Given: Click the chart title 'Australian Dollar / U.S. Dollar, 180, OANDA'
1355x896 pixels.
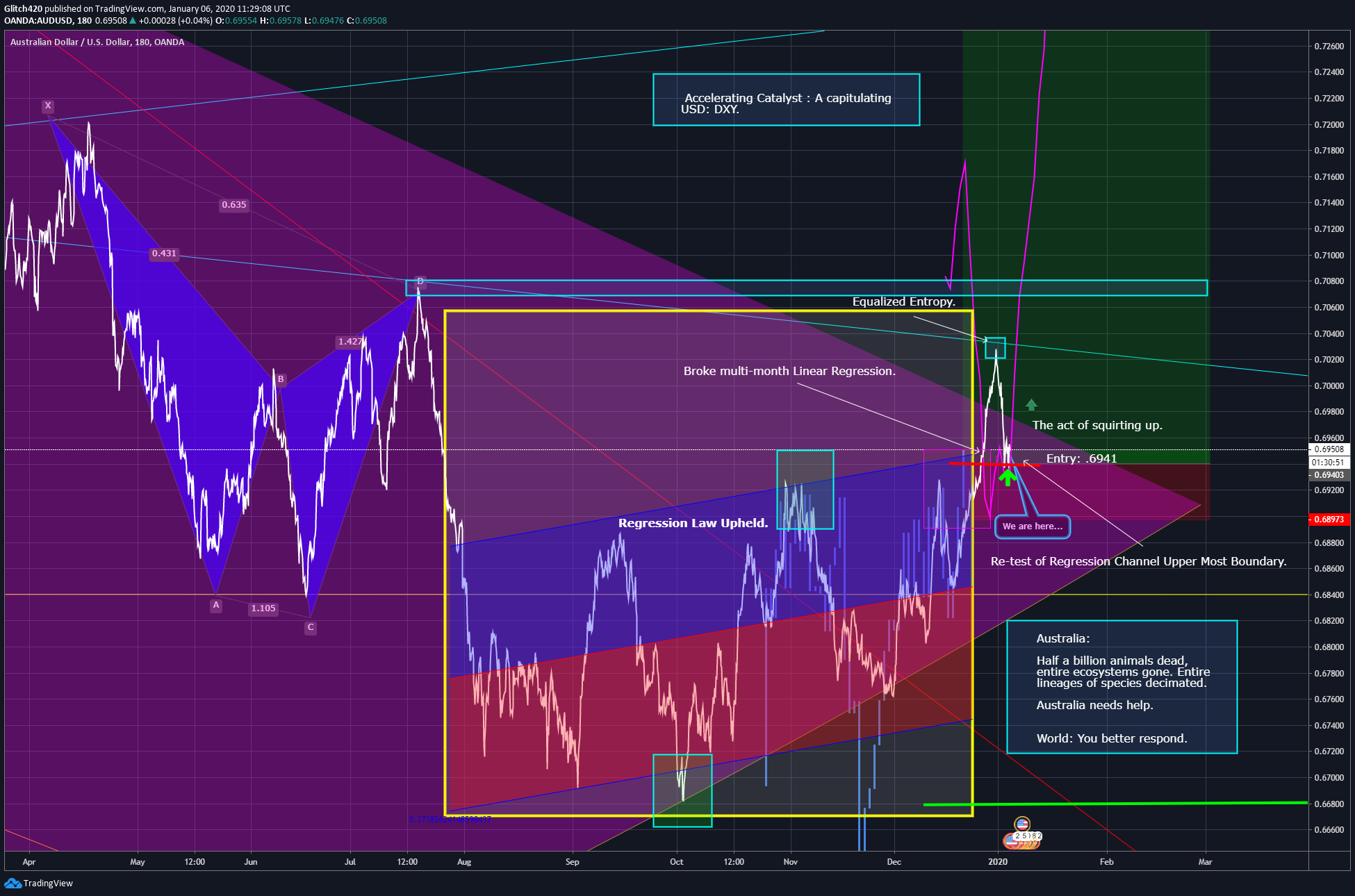Looking at the screenshot, I should click(x=97, y=42).
